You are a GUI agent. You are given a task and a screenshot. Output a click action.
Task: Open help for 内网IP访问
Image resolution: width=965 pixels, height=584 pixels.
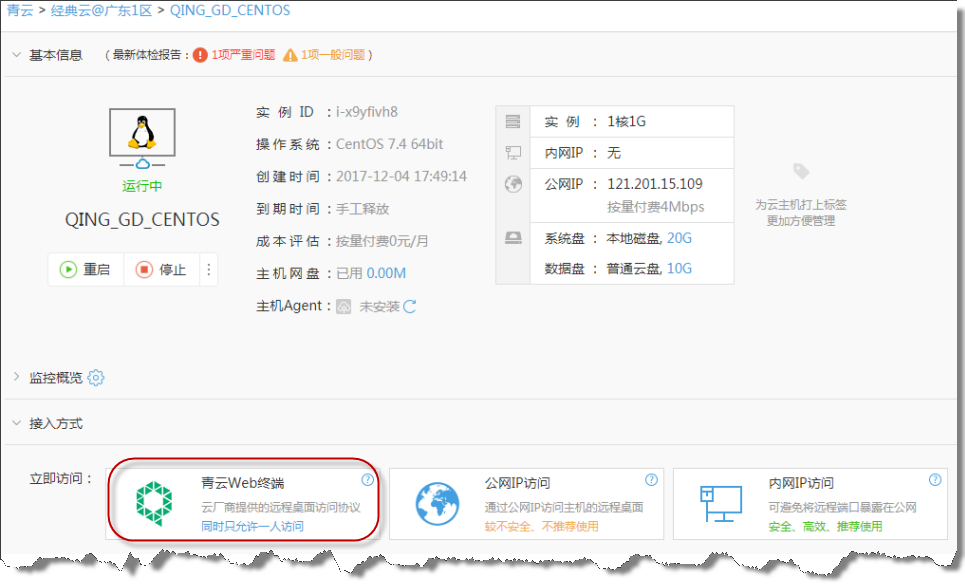[935, 480]
